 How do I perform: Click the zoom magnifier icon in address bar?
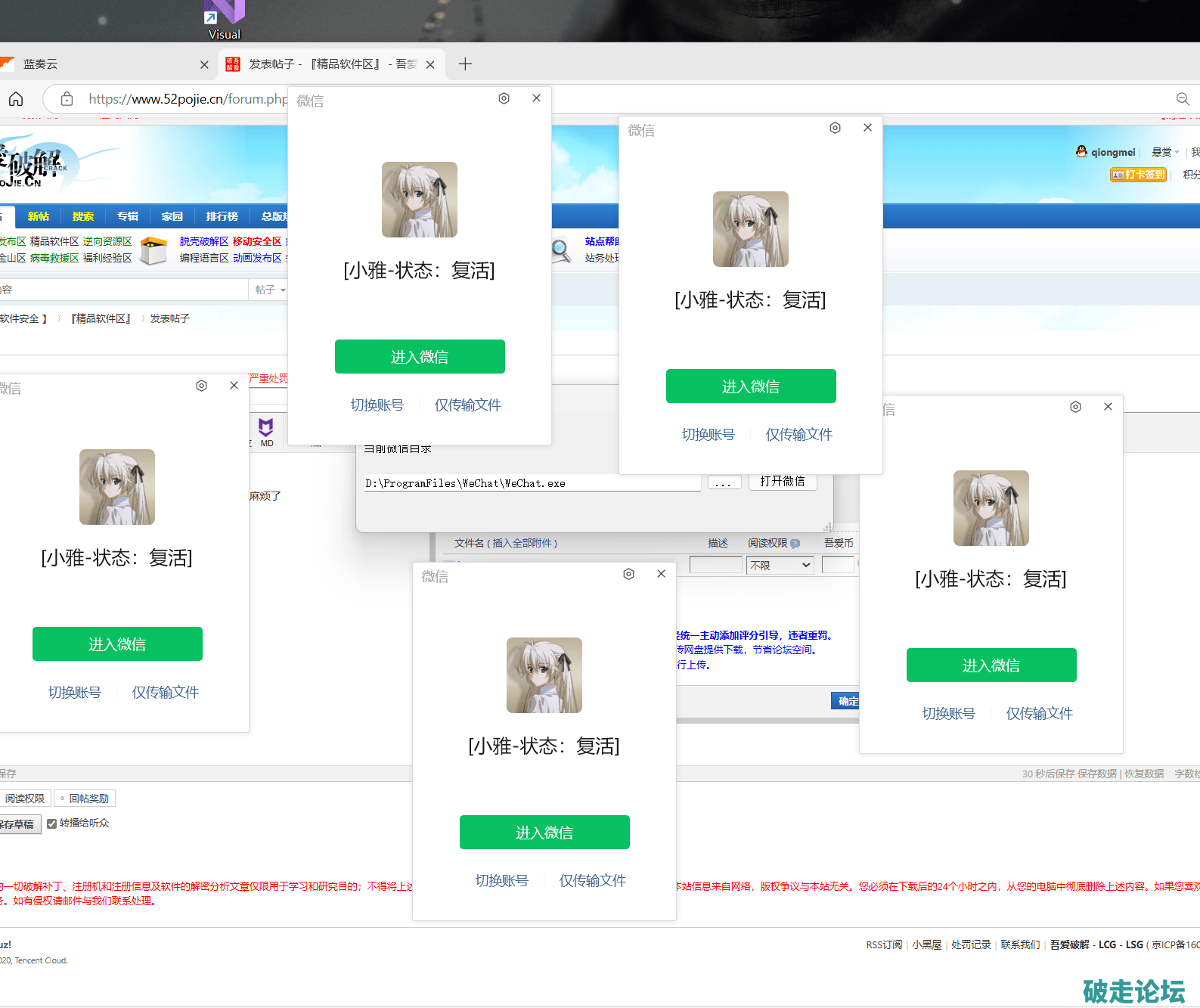tap(1183, 99)
